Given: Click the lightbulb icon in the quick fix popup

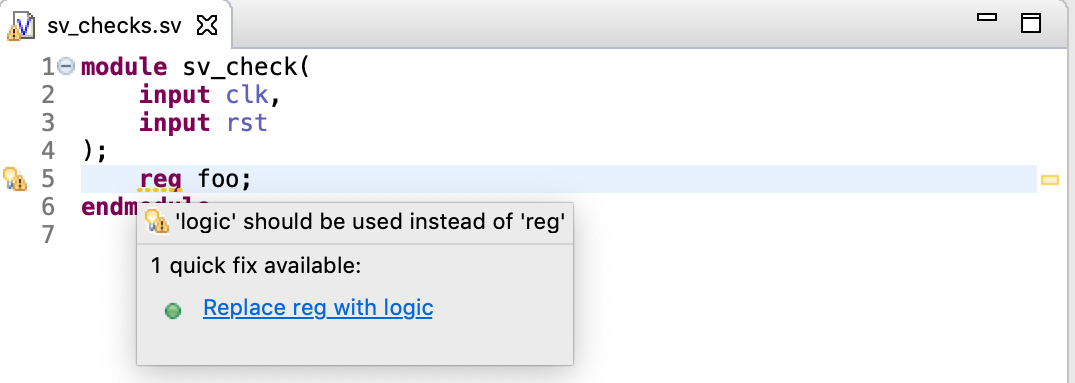Looking at the screenshot, I should 158,222.
